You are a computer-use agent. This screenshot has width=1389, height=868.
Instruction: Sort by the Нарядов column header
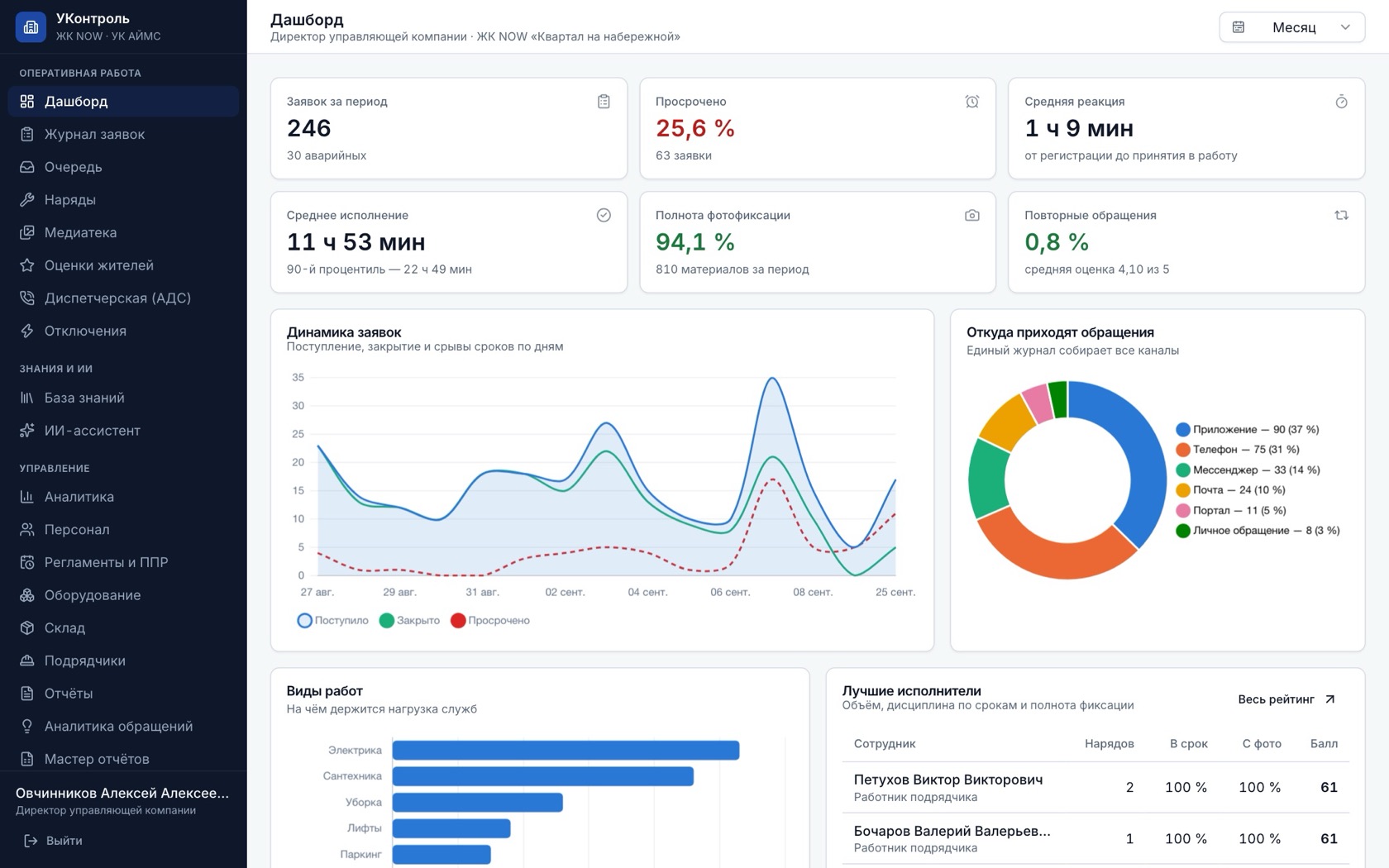[x=1109, y=744]
